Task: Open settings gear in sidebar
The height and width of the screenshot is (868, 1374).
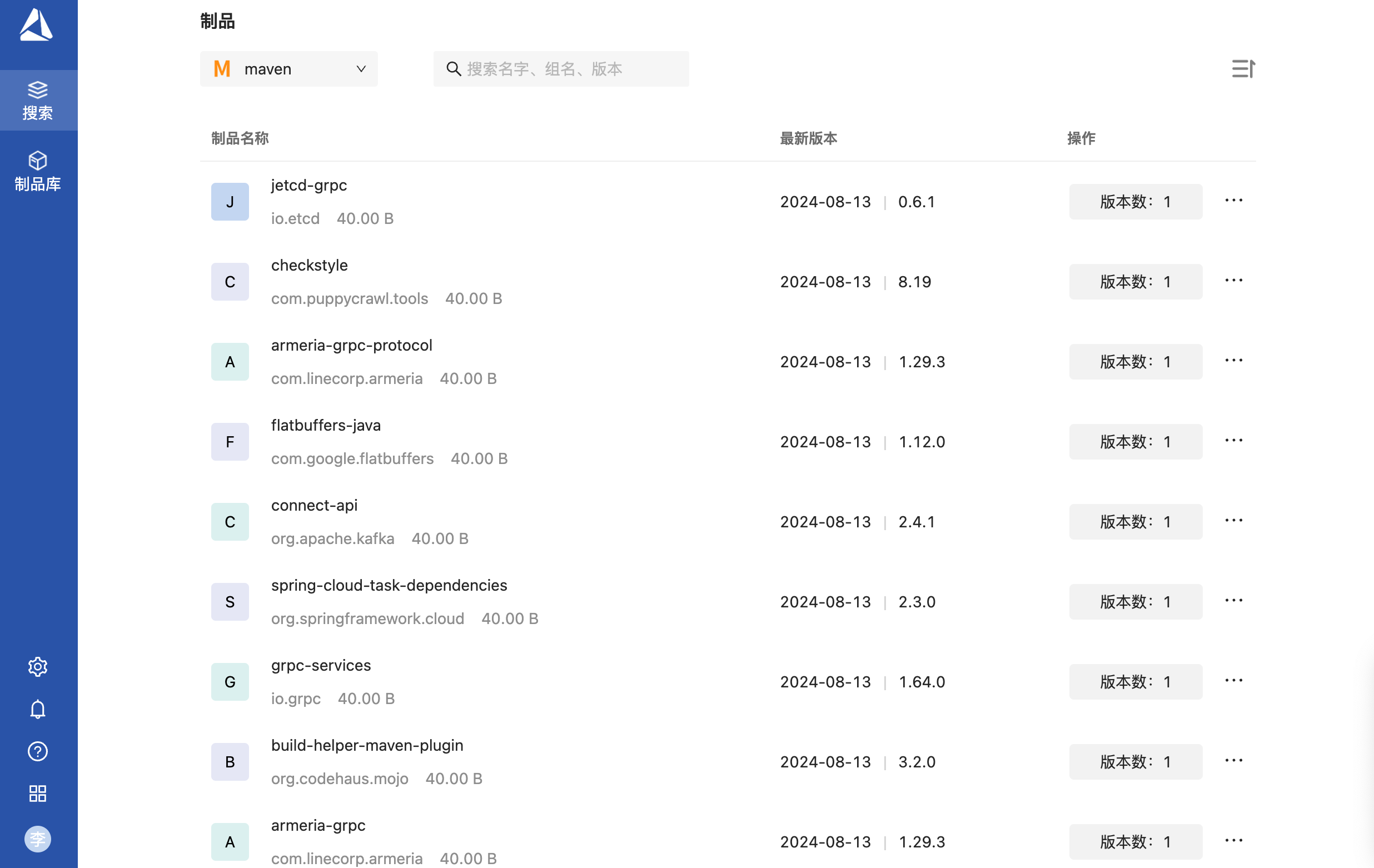Action: click(38, 666)
